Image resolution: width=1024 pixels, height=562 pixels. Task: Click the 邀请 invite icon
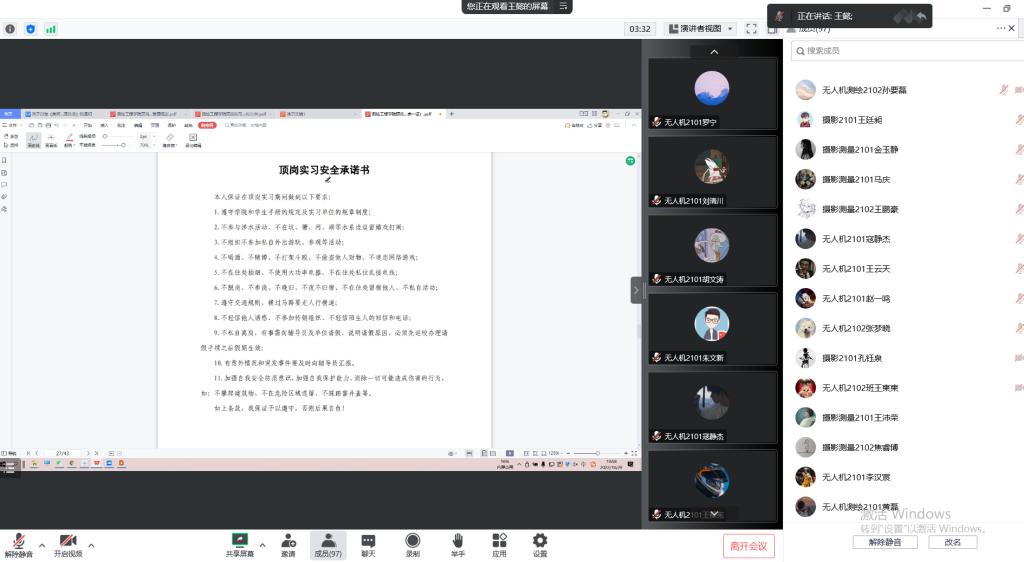288,544
